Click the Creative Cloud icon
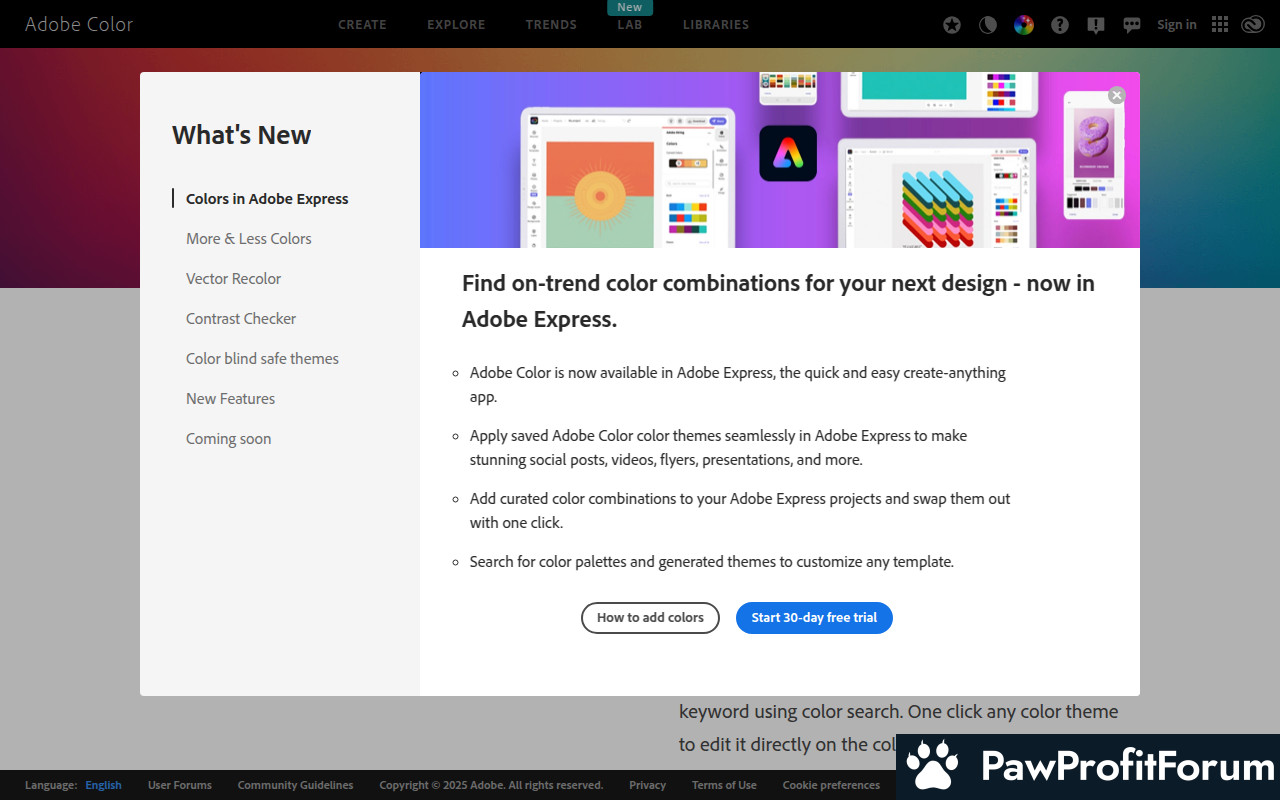The height and width of the screenshot is (800, 1280). (x=1253, y=25)
